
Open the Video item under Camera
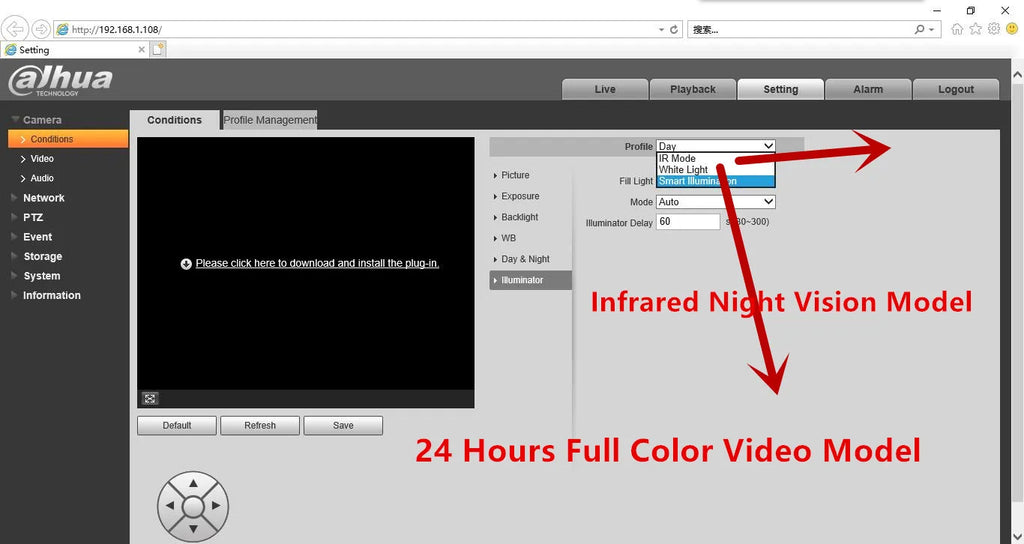pos(42,159)
